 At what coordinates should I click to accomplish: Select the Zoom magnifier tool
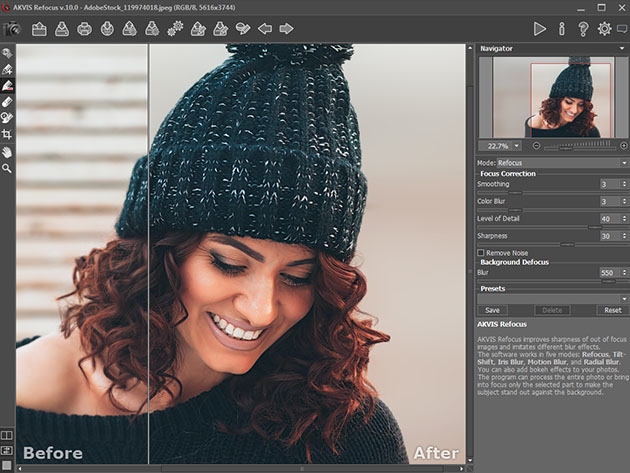pos(7,168)
